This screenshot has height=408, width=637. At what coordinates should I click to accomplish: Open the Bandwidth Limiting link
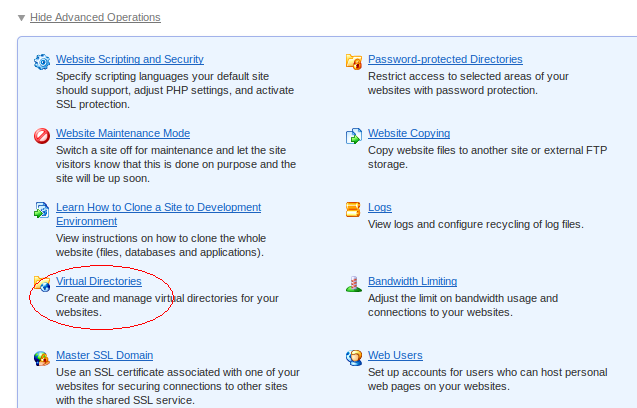(x=412, y=281)
